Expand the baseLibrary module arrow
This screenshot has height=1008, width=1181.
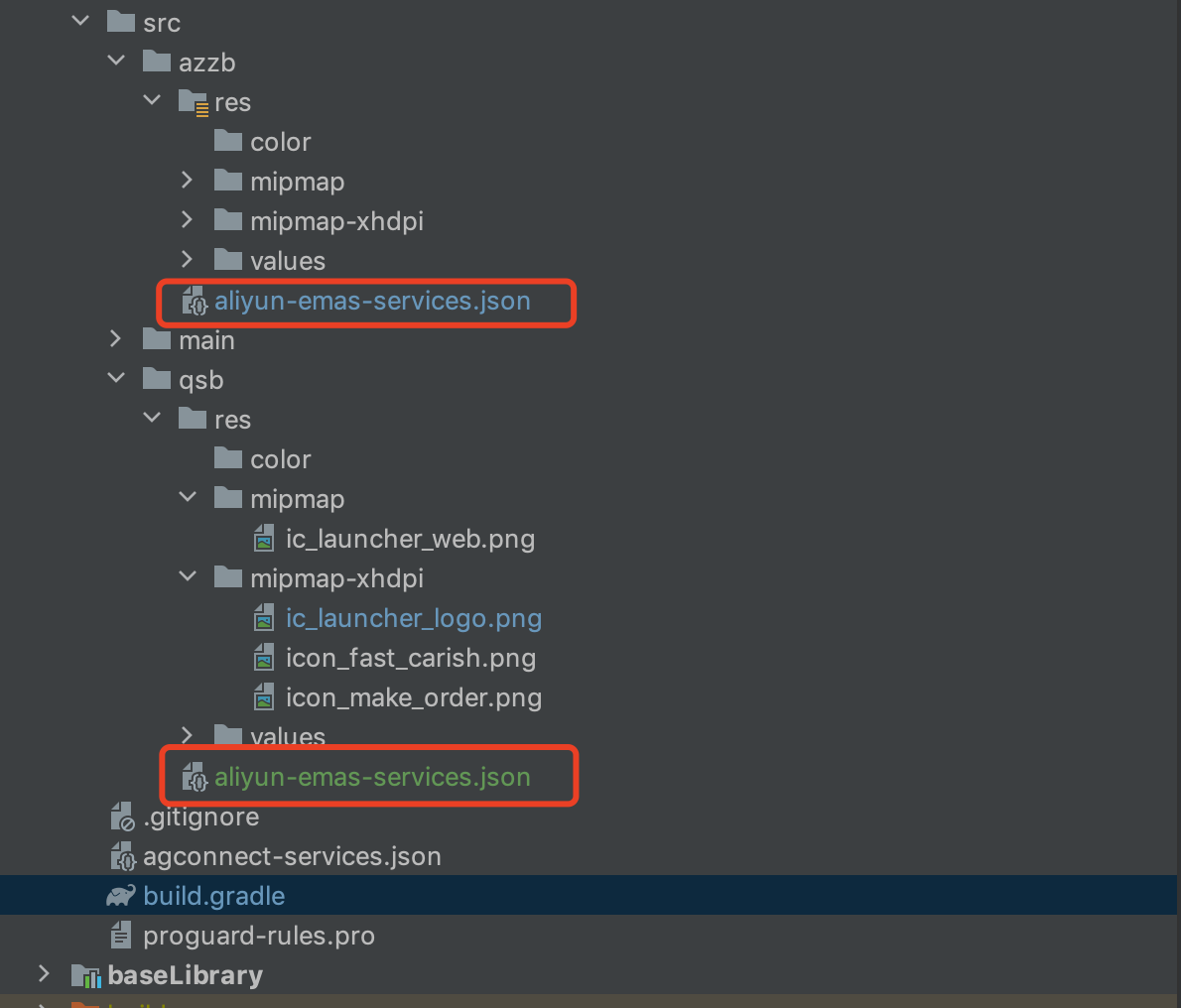pyautogui.click(x=44, y=974)
